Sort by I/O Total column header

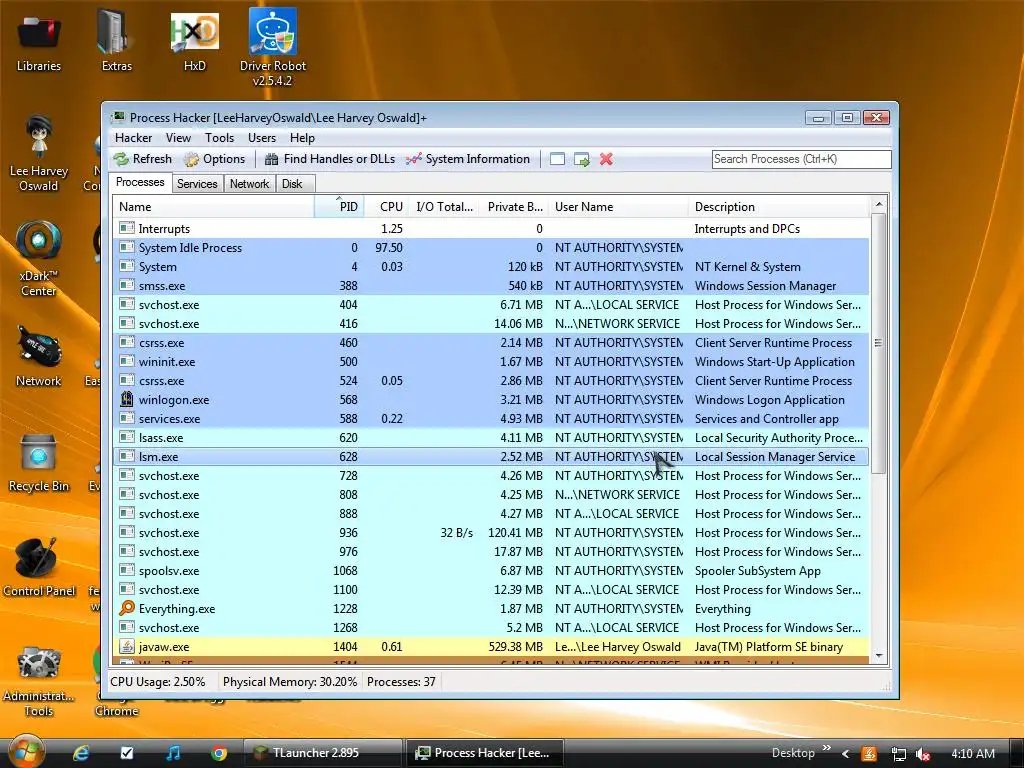pyautogui.click(x=445, y=206)
